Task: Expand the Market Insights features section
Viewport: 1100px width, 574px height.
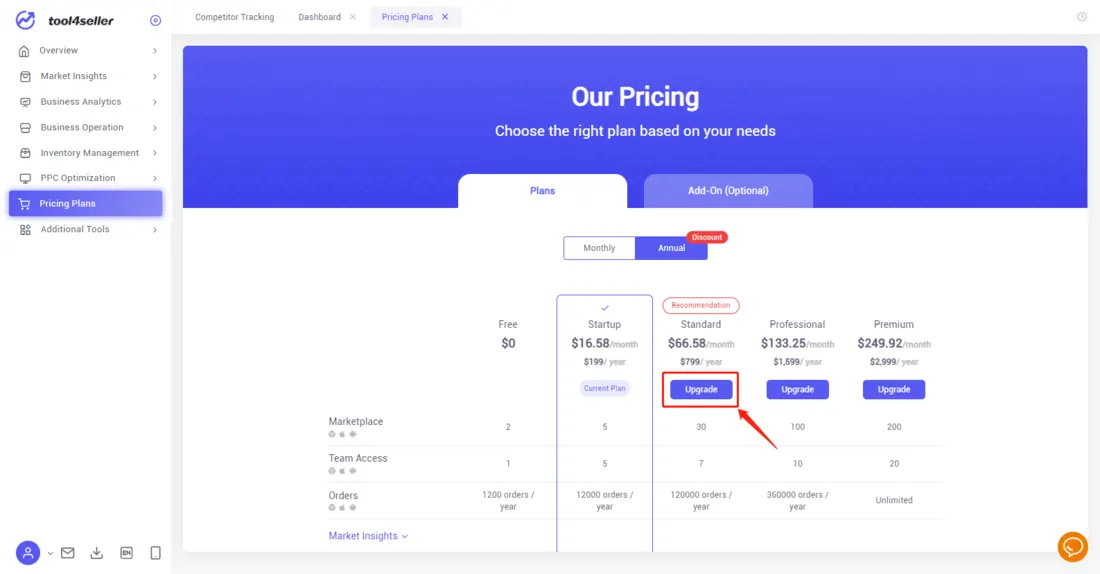Action: pos(368,536)
